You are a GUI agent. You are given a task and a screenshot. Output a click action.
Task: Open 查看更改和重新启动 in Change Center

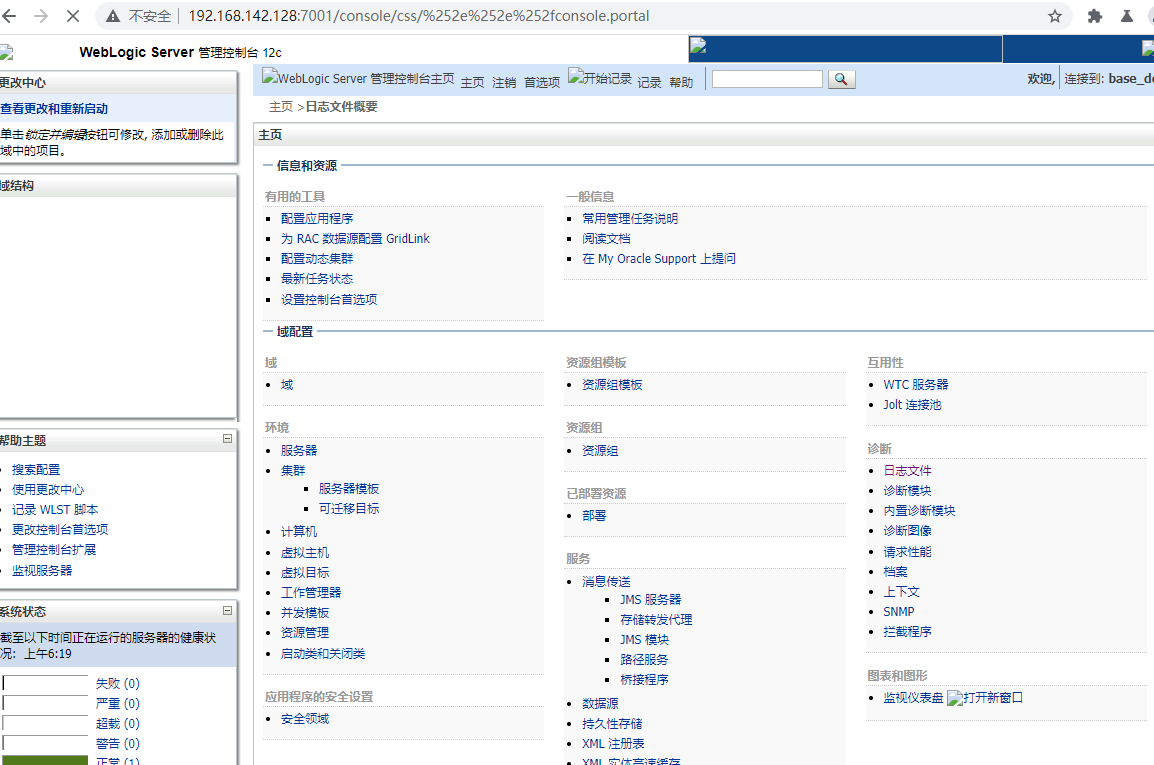(54, 108)
